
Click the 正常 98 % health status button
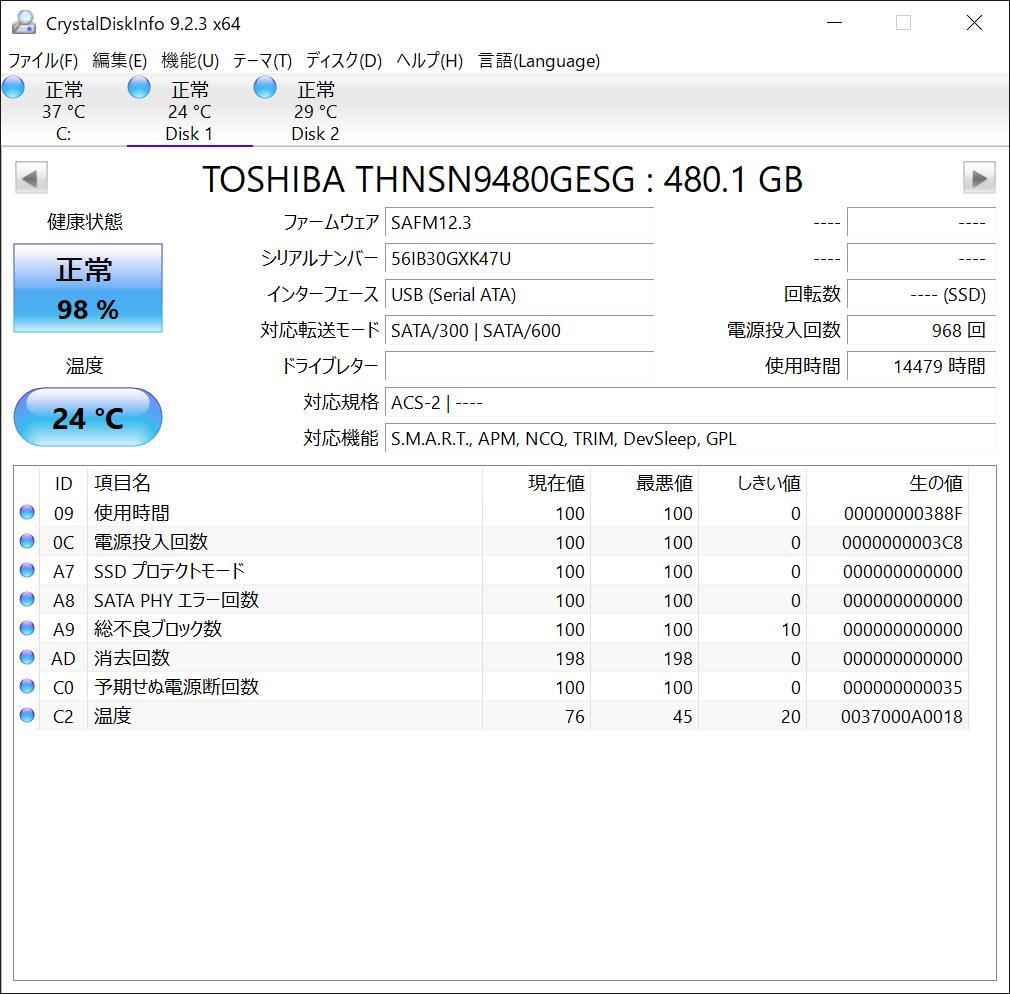click(x=88, y=288)
